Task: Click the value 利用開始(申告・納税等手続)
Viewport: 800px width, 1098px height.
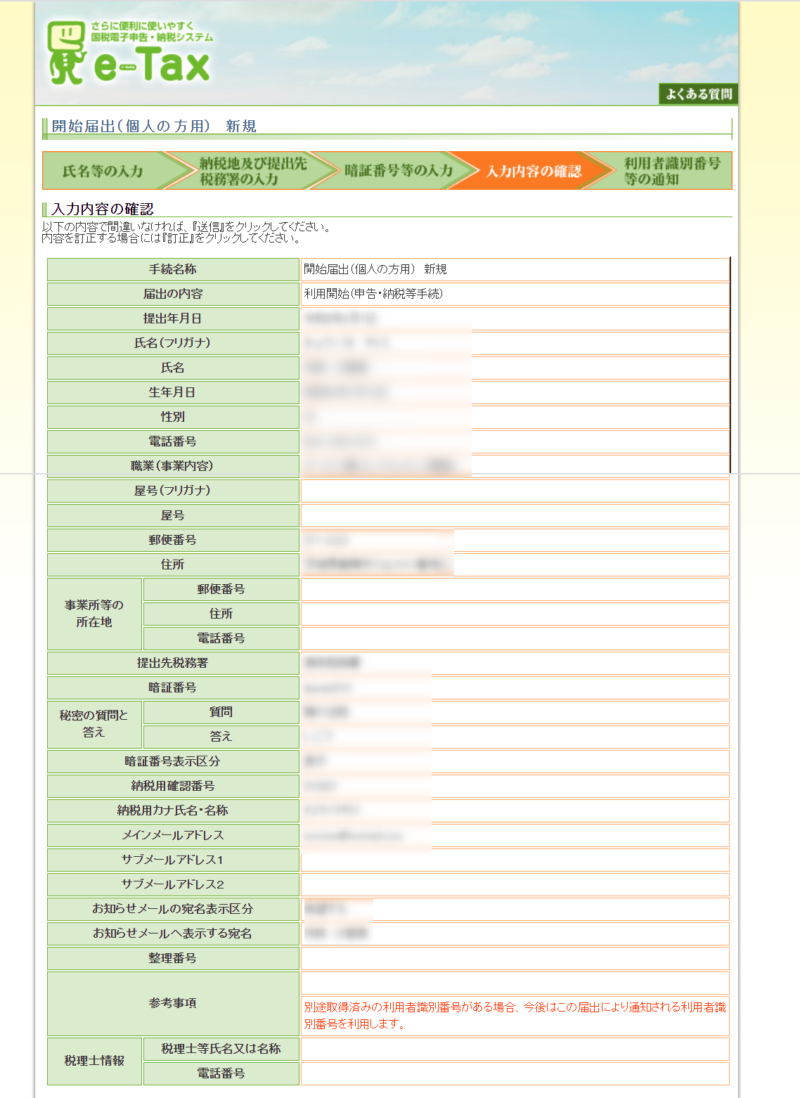Action: coord(373,294)
